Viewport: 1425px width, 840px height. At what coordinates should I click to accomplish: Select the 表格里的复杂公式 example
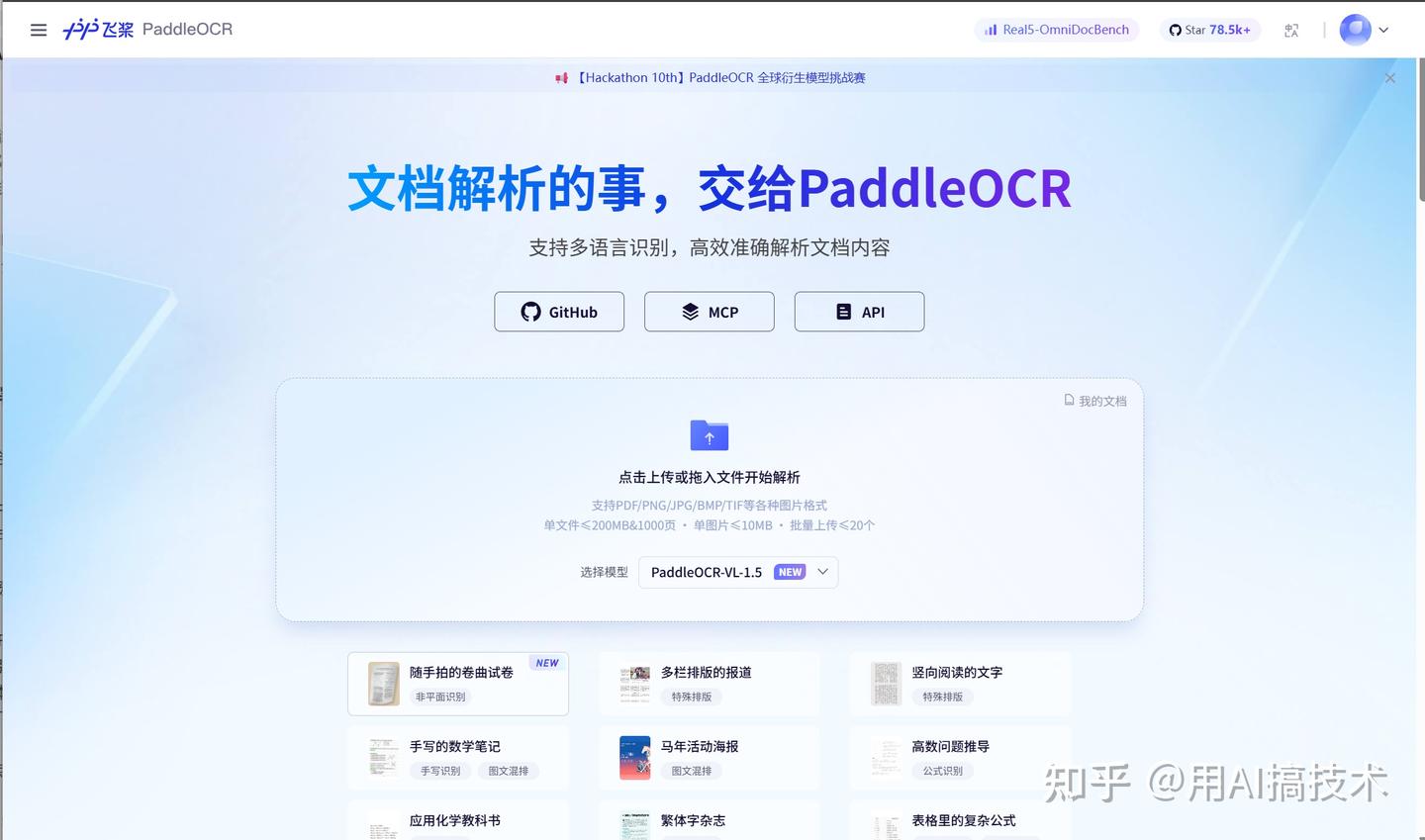[x=960, y=820]
